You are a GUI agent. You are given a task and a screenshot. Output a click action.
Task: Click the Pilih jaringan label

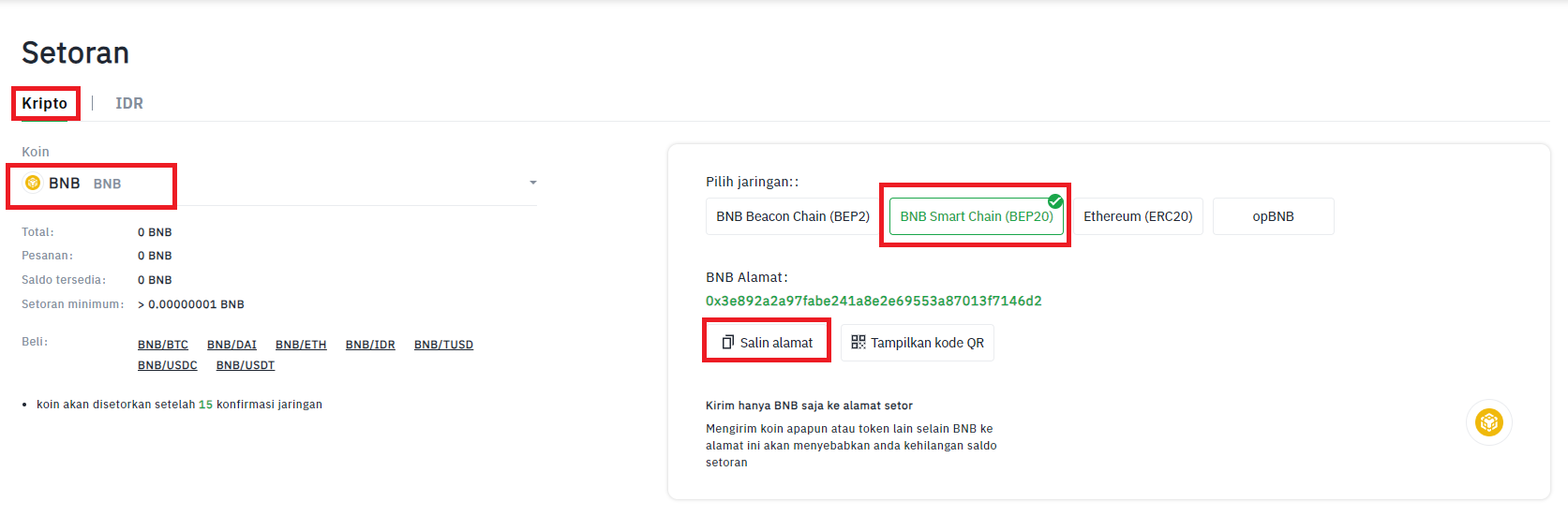pyautogui.click(x=753, y=182)
